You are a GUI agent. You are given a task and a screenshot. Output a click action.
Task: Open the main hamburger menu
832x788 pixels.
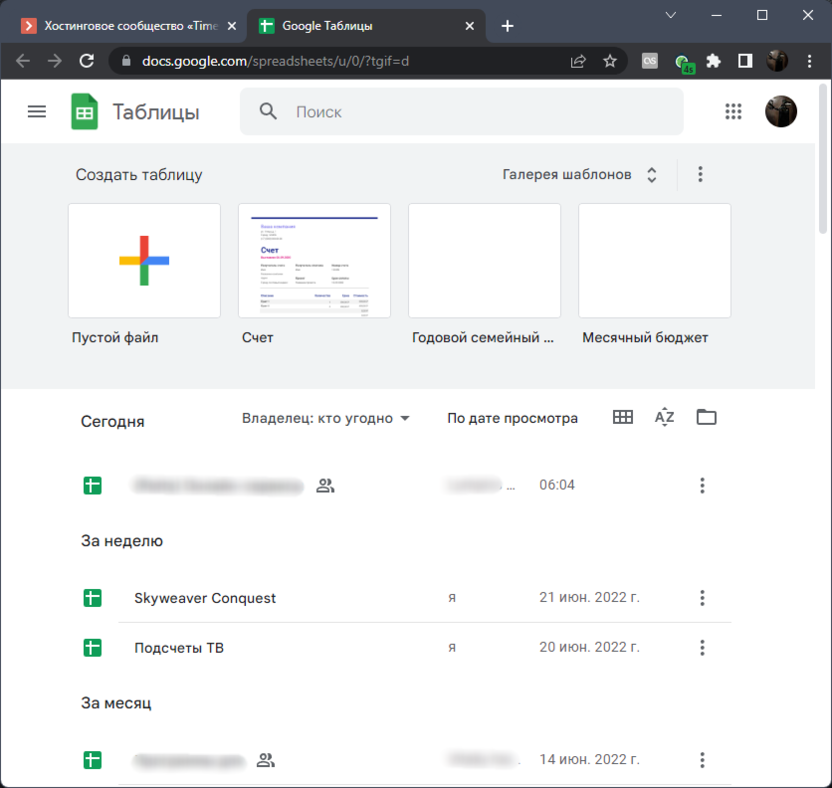(37, 112)
